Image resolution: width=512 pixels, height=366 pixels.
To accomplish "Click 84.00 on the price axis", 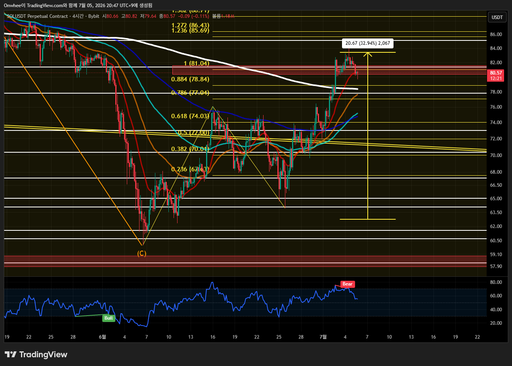I will [496, 48].
